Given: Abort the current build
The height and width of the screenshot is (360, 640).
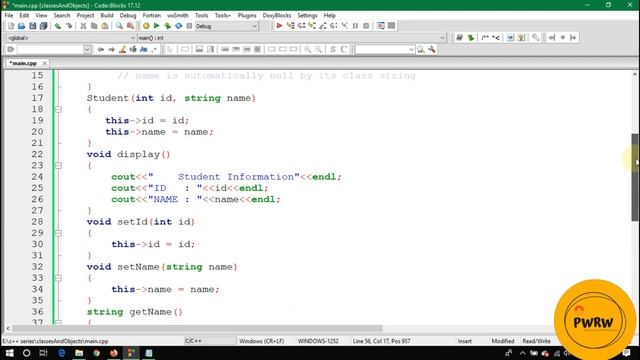Looking at the screenshot, I should [189, 26].
